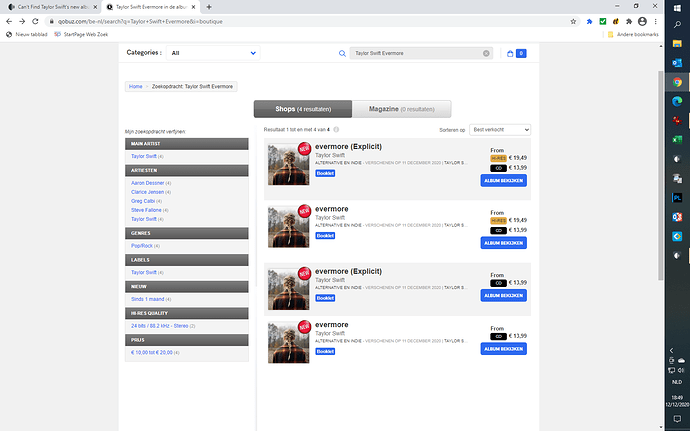Filter by artist Clarice Jensen

point(147,192)
